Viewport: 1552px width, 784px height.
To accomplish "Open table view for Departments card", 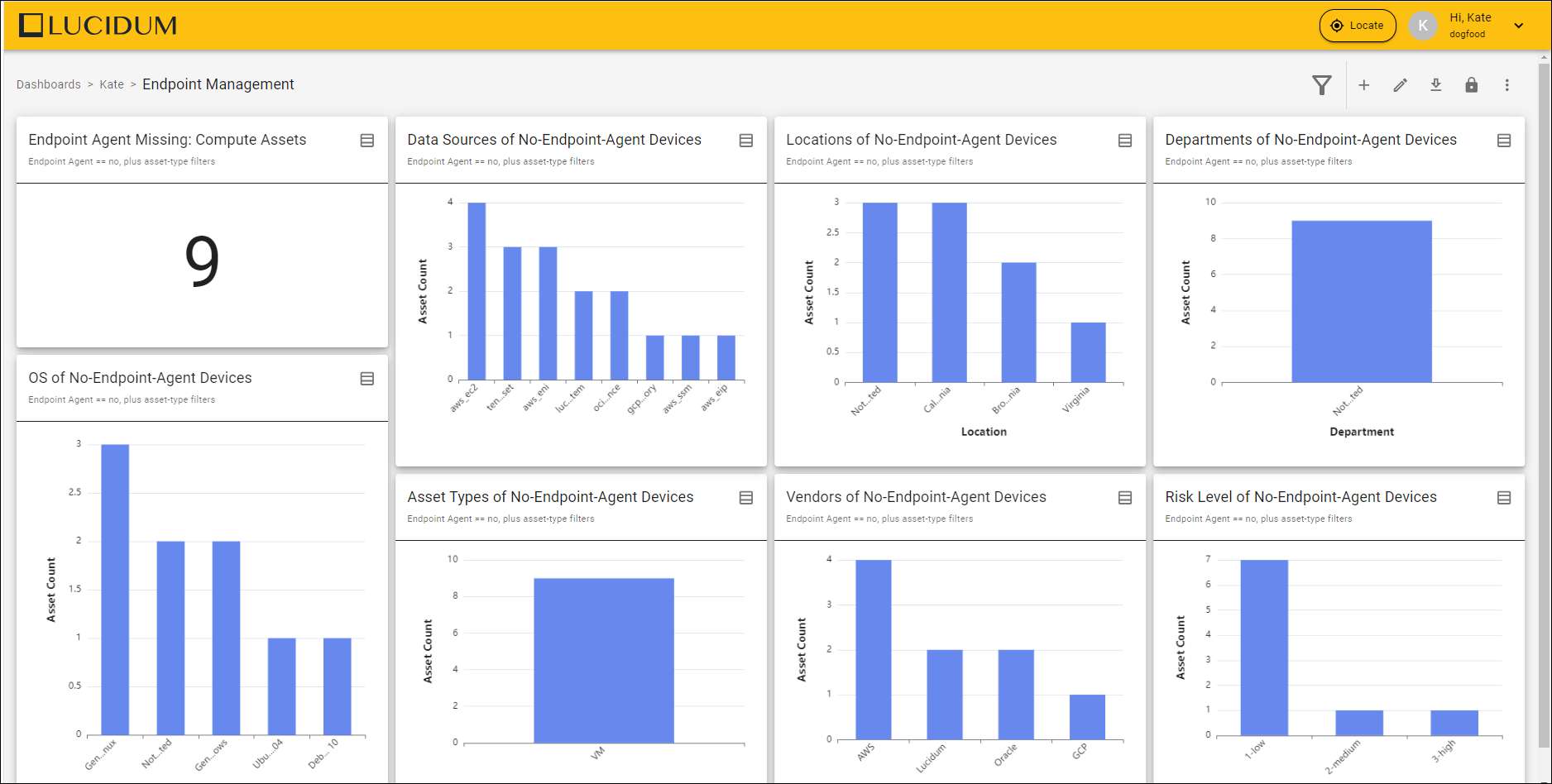I will [x=1504, y=141].
